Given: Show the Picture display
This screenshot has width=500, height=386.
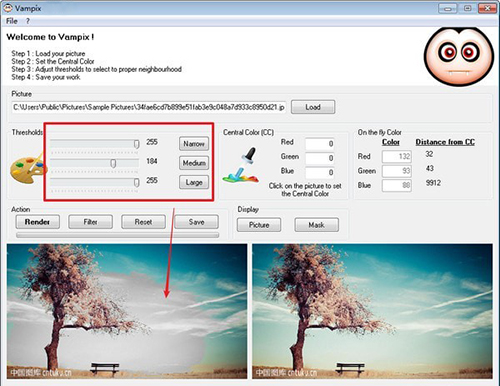Looking at the screenshot, I should (259, 225).
